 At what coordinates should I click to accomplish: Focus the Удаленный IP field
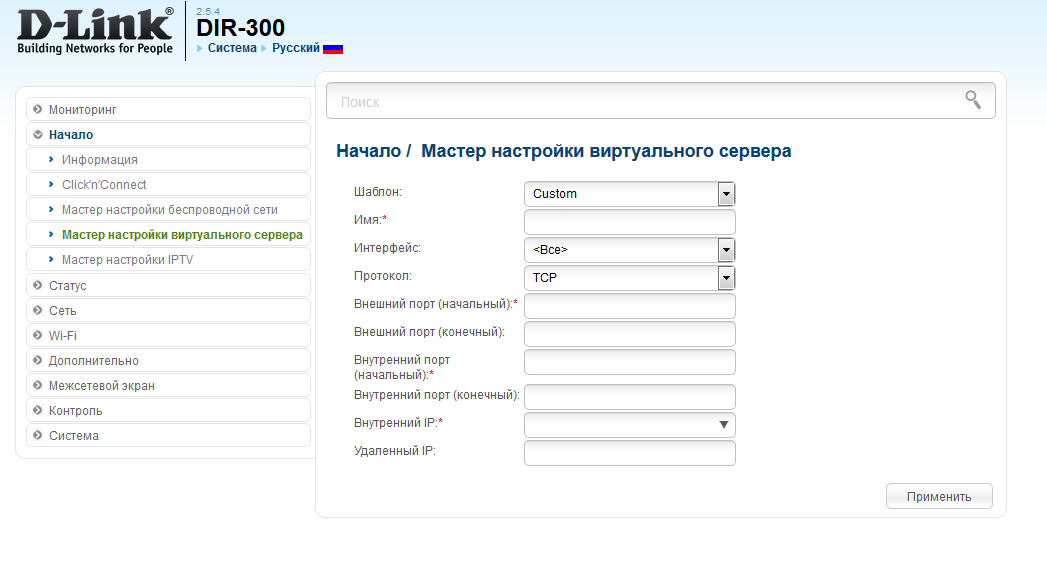point(630,453)
